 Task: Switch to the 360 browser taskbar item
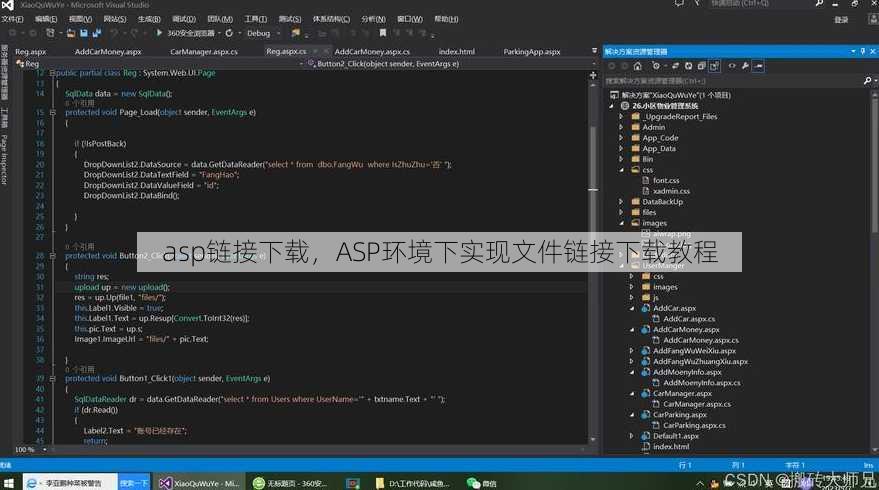pos(290,483)
